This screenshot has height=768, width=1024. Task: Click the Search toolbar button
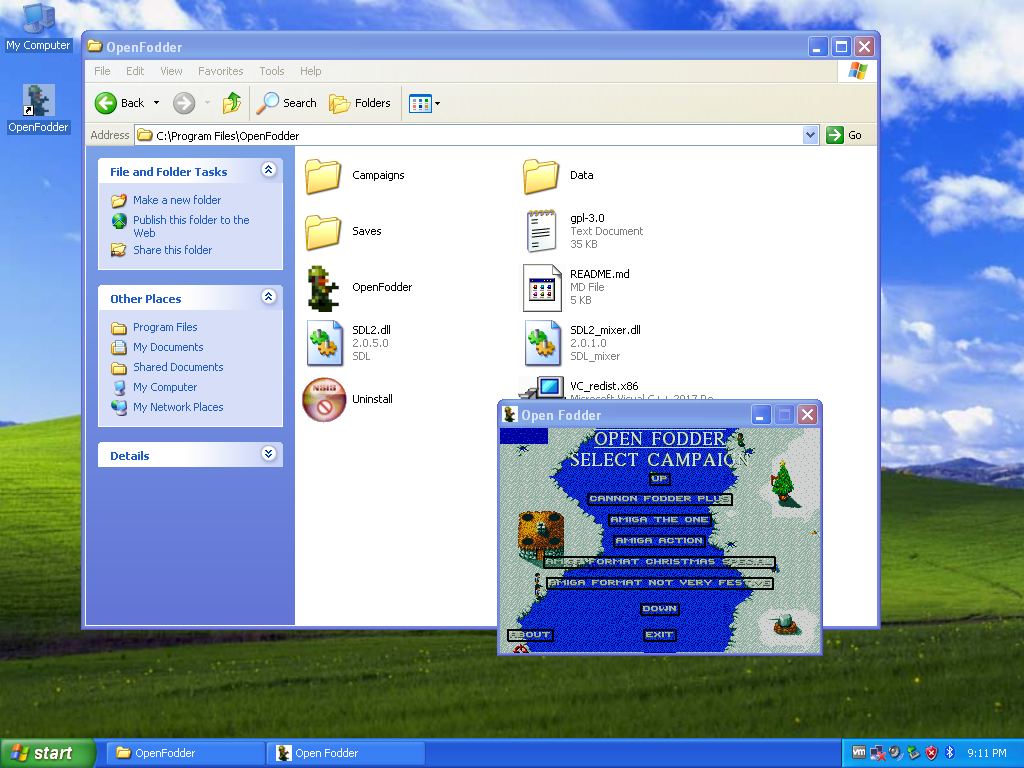tap(286, 103)
